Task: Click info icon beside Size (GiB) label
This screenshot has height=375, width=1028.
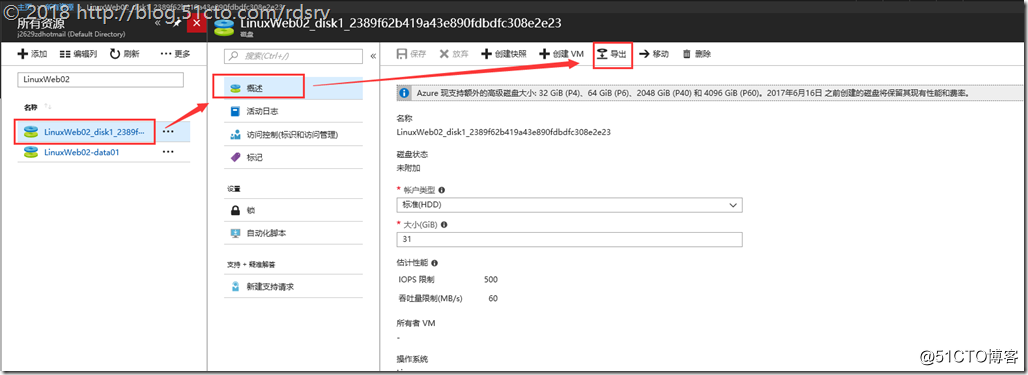Action: coord(445,224)
